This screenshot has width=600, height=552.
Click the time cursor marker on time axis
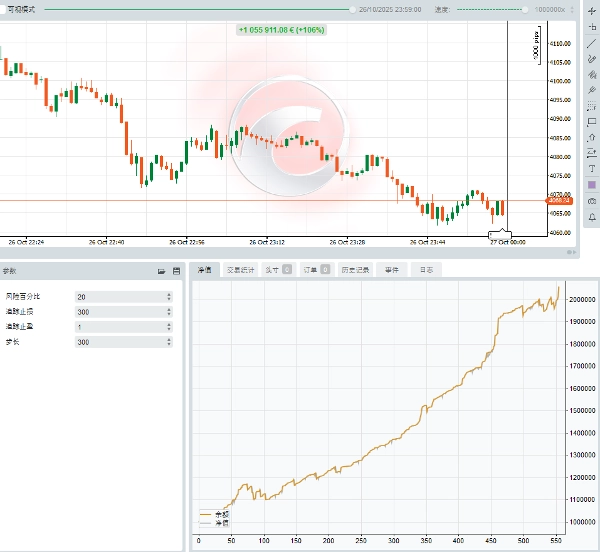[500, 233]
